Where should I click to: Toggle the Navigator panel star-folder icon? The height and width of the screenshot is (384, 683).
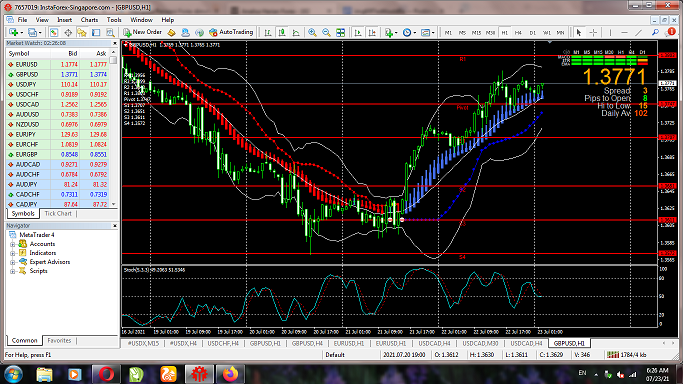[82, 32]
